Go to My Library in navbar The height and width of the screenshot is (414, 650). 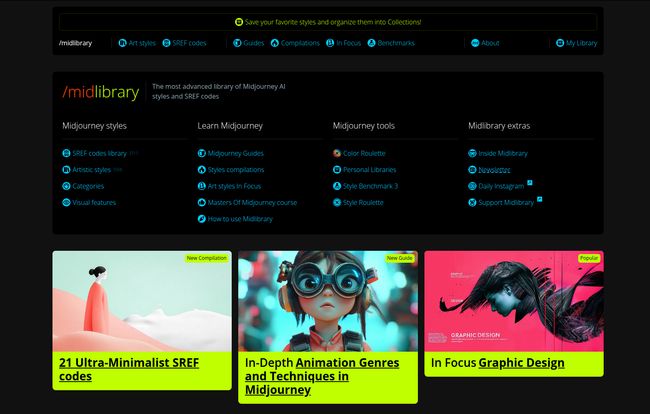point(581,43)
